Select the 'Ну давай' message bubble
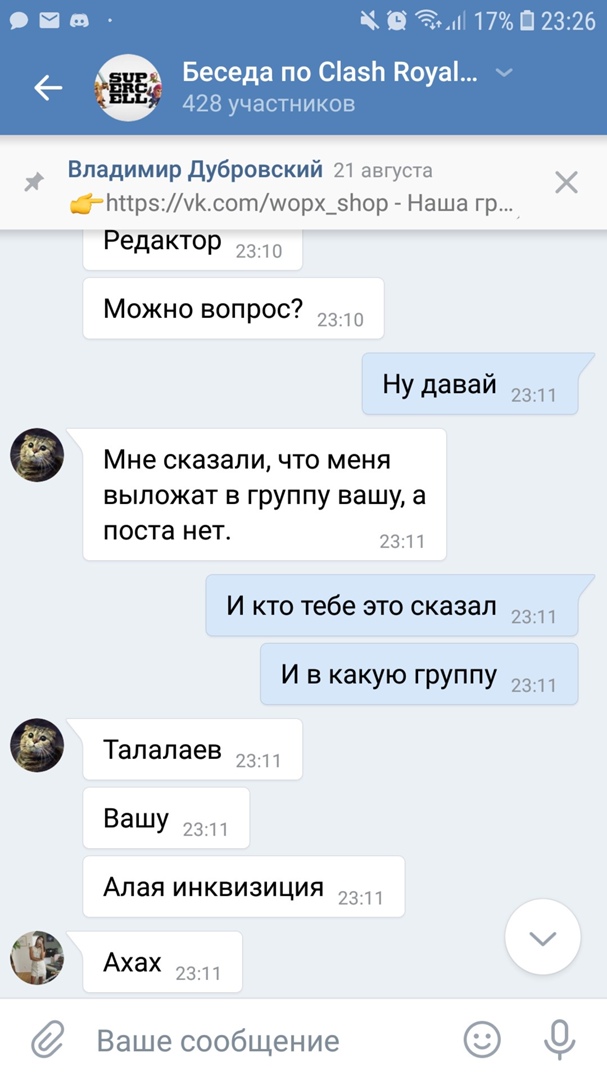The width and height of the screenshot is (607, 1080). 470,384
